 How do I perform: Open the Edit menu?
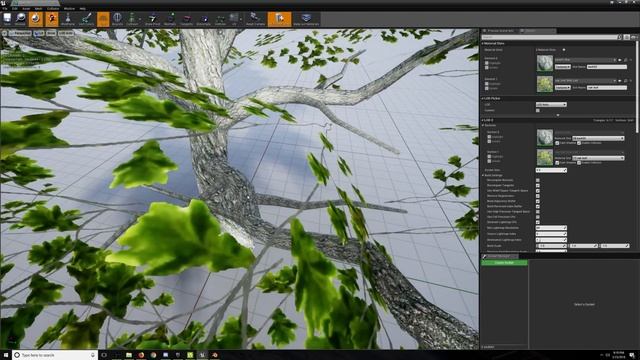pyautogui.click(x=15, y=8)
